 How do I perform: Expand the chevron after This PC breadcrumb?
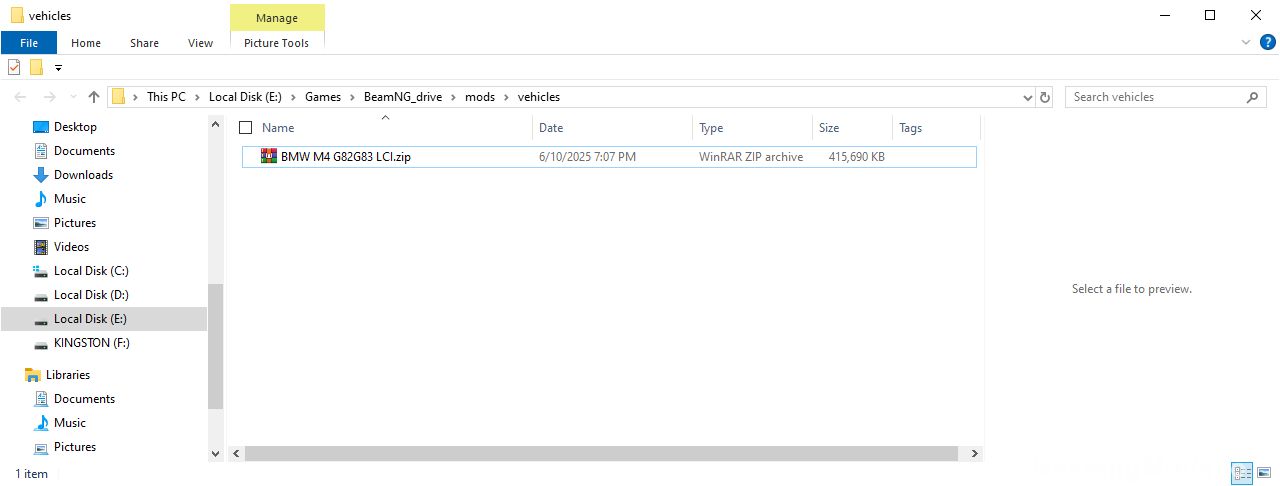(197, 97)
